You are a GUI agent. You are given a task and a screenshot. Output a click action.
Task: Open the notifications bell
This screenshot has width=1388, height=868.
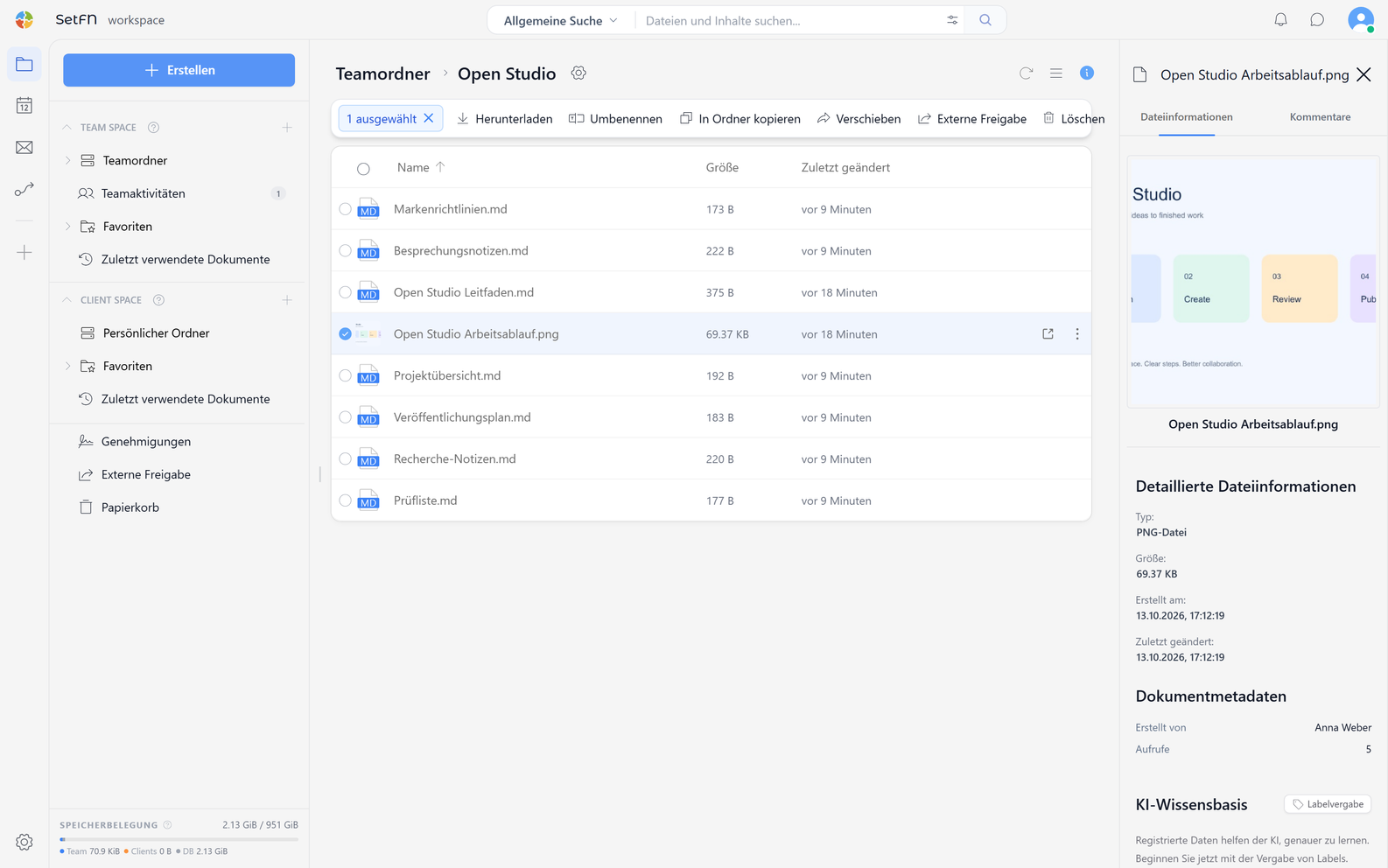coord(1280,20)
